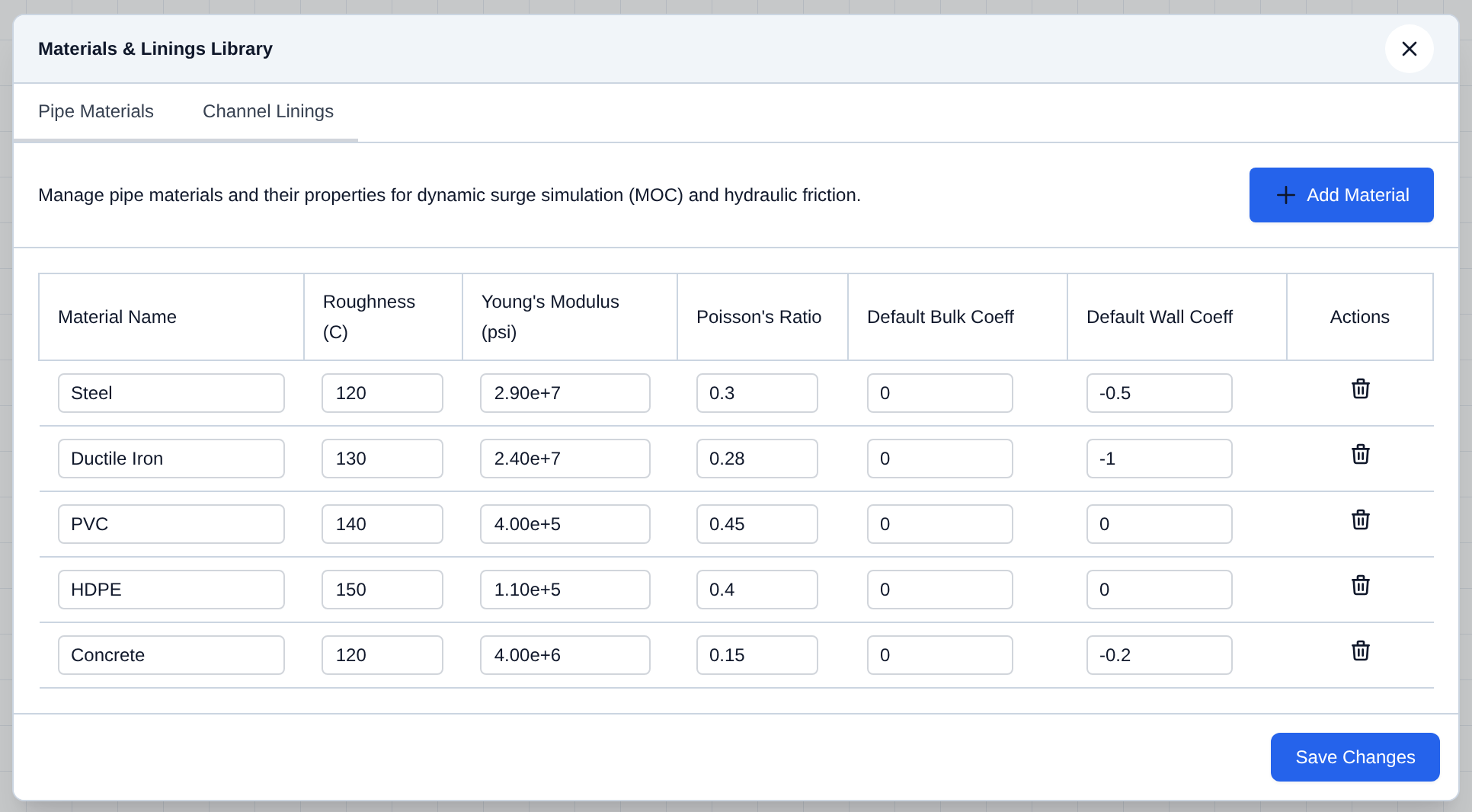The height and width of the screenshot is (812, 1472).
Task: Edit Ductile Iron Poisson's Ratio 0.28
Action: pyautogui.click(x=757, y=459)
